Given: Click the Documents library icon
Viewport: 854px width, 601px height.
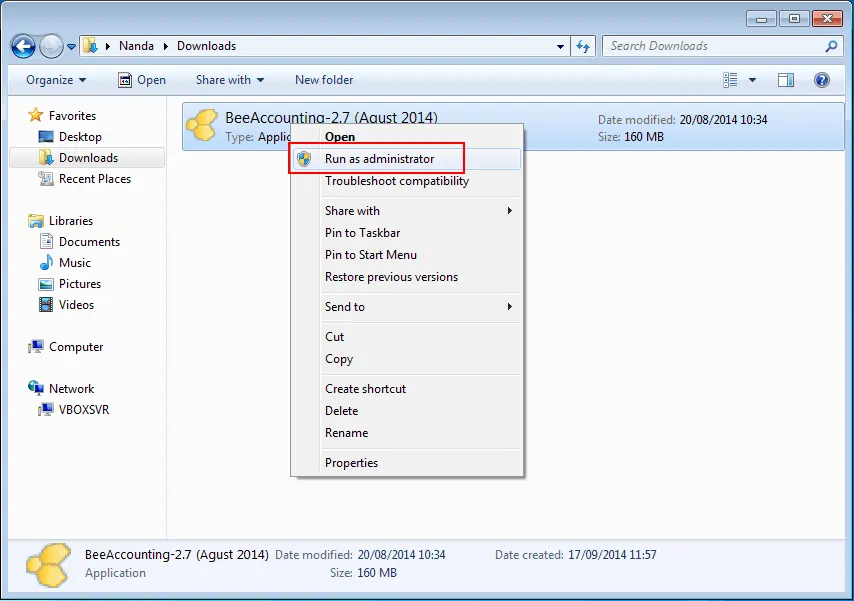Looking at the screenshot, I should [46, 241].
